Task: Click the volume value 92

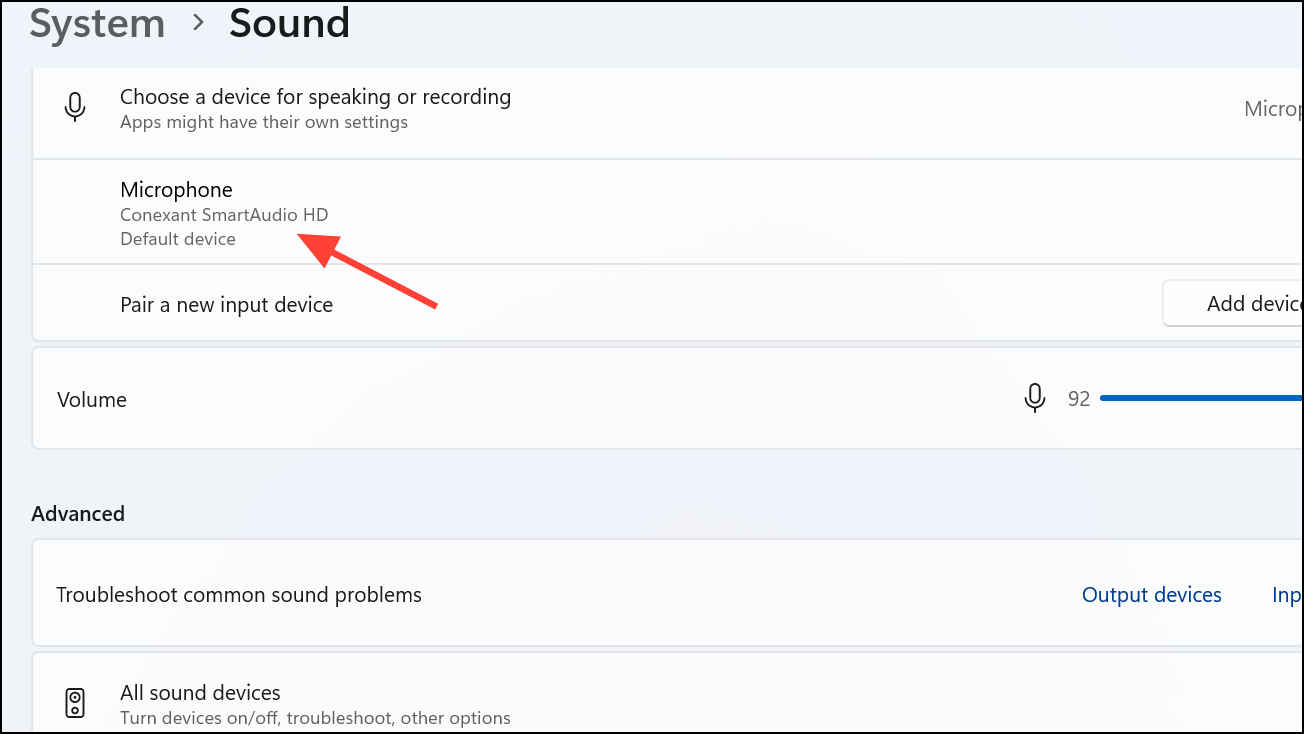Action: pyautogui.click(x=1079, y=399)
